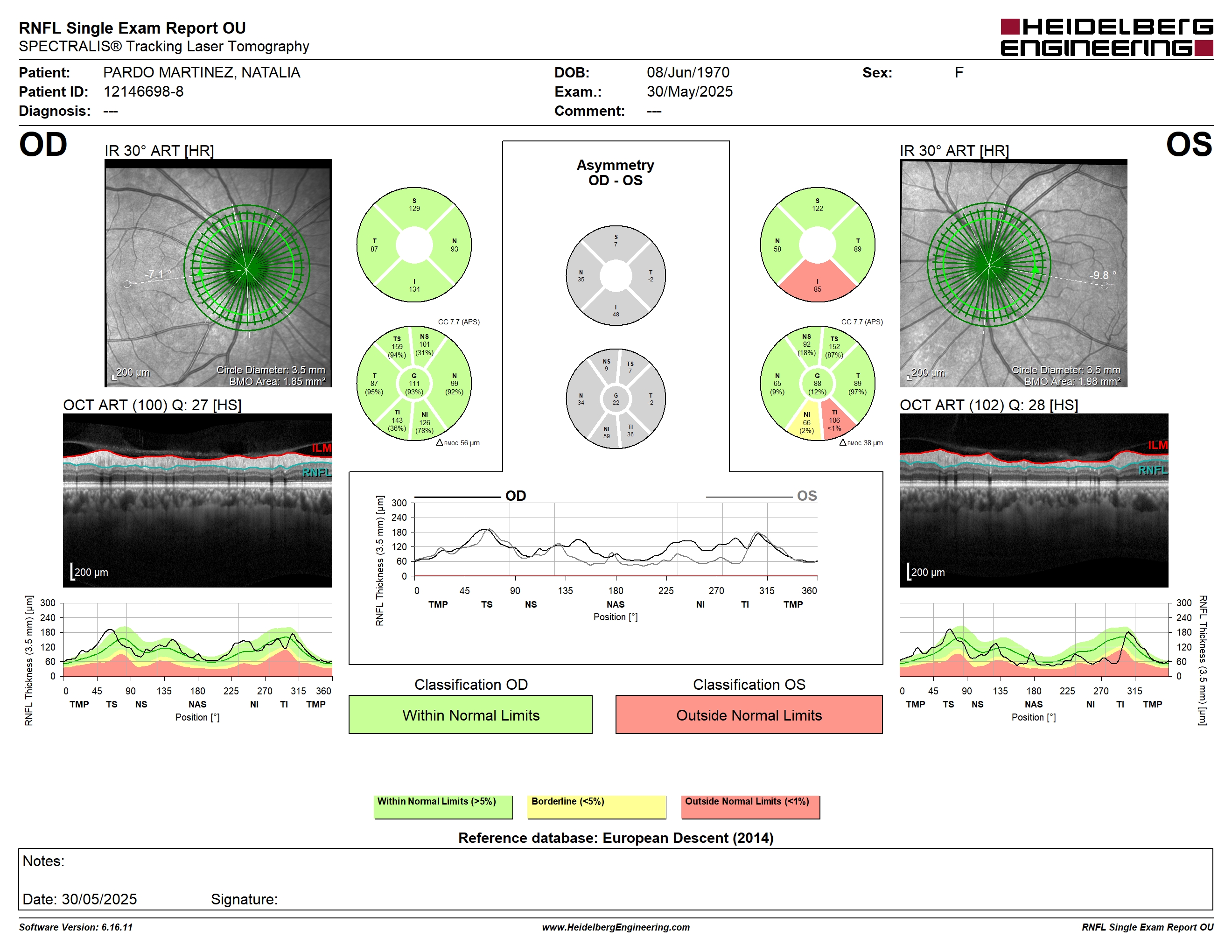Select the exam date 30/May/2025

689,91
